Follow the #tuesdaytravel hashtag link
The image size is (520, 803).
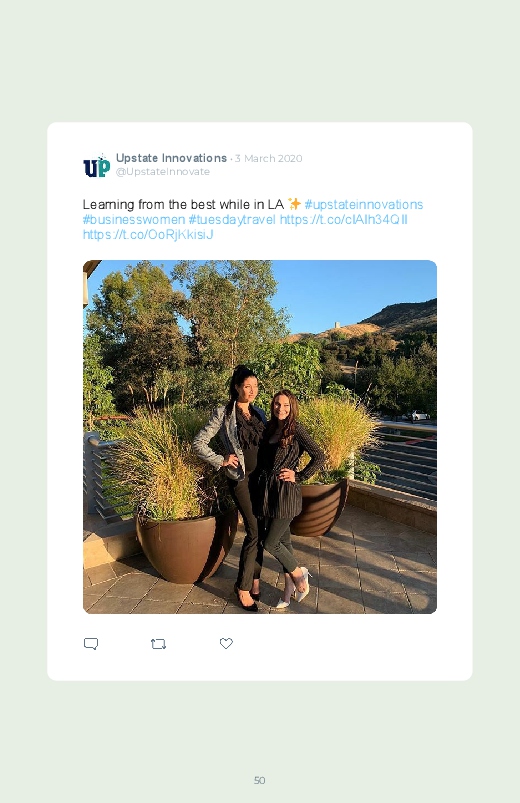tap(232, 220)
